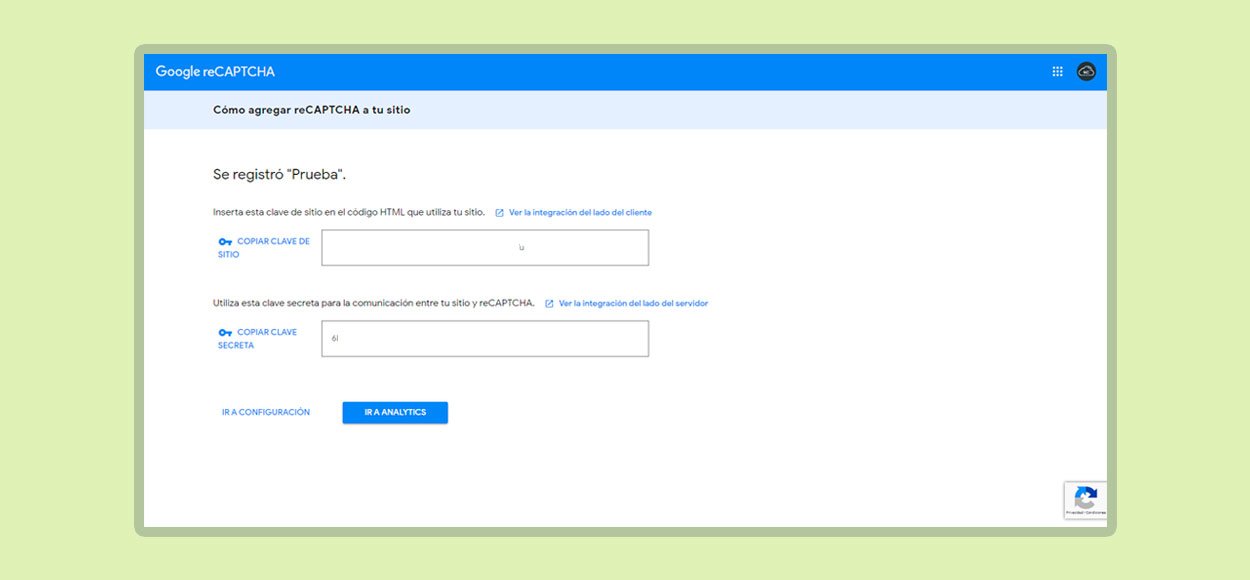
Task: Click the 'Utiliza esta clave secreta' instruction text
Action: pos(374,303)
